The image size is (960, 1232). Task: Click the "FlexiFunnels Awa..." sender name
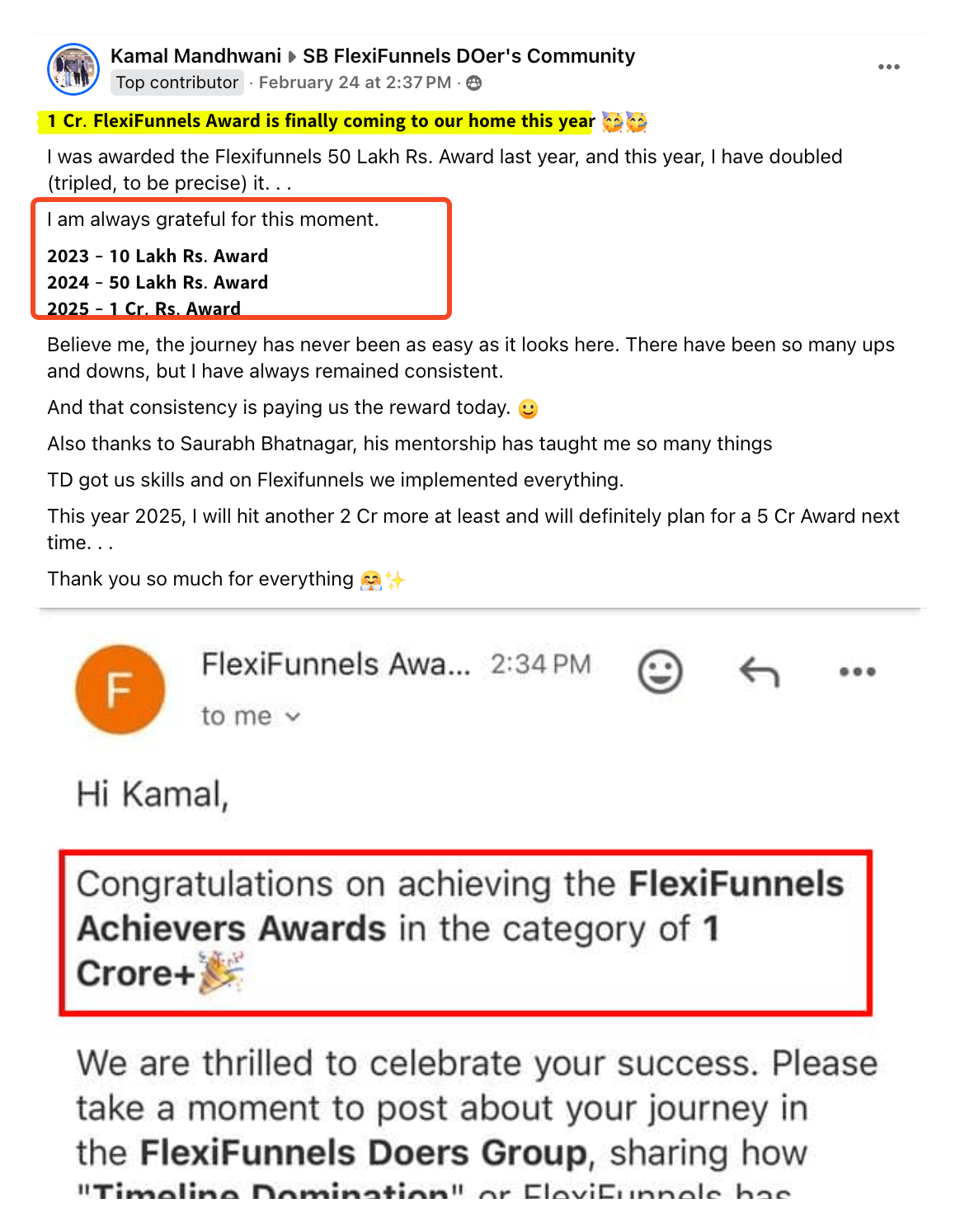[x=336, y=664]
